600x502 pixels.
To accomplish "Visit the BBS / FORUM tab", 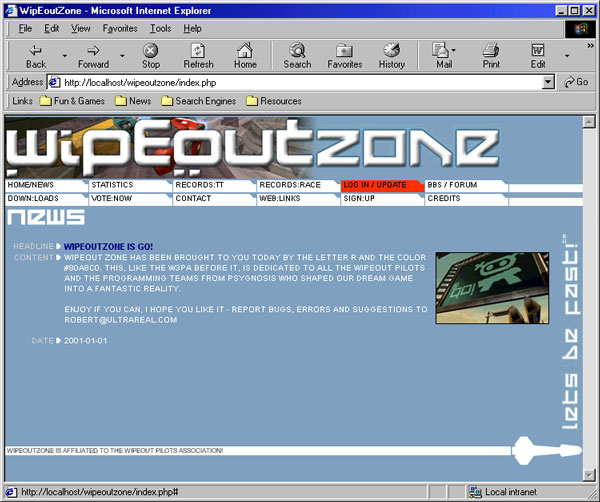I will click(466, 186).
